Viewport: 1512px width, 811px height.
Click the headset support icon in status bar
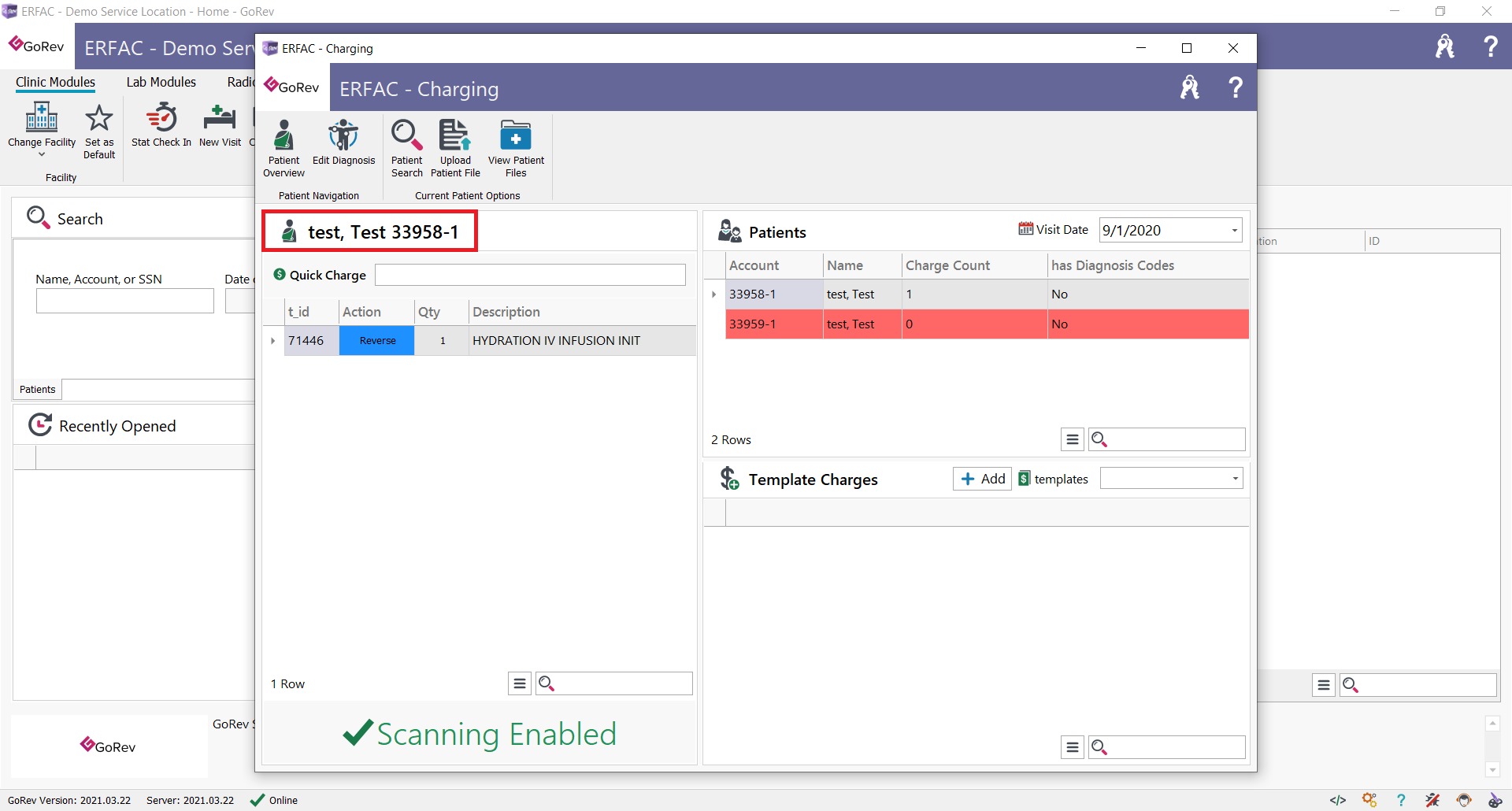point(1464,800)
